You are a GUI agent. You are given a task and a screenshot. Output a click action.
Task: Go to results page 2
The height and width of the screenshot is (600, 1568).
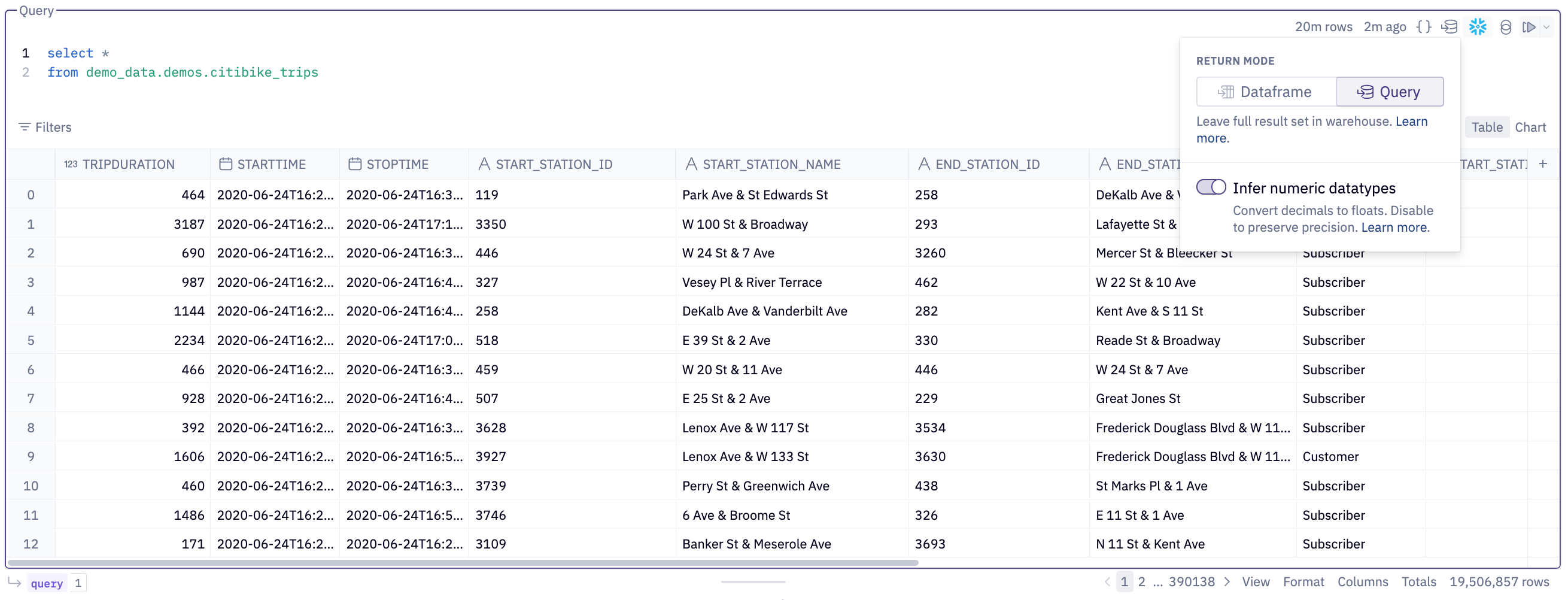(1141, 581)
